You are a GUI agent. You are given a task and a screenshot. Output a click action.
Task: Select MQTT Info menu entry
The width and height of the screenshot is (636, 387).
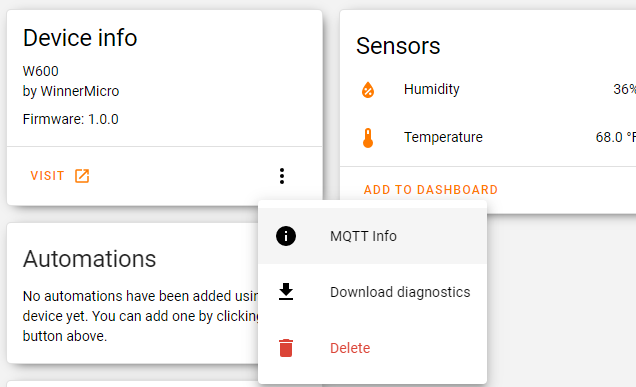(x=372, y=236)
